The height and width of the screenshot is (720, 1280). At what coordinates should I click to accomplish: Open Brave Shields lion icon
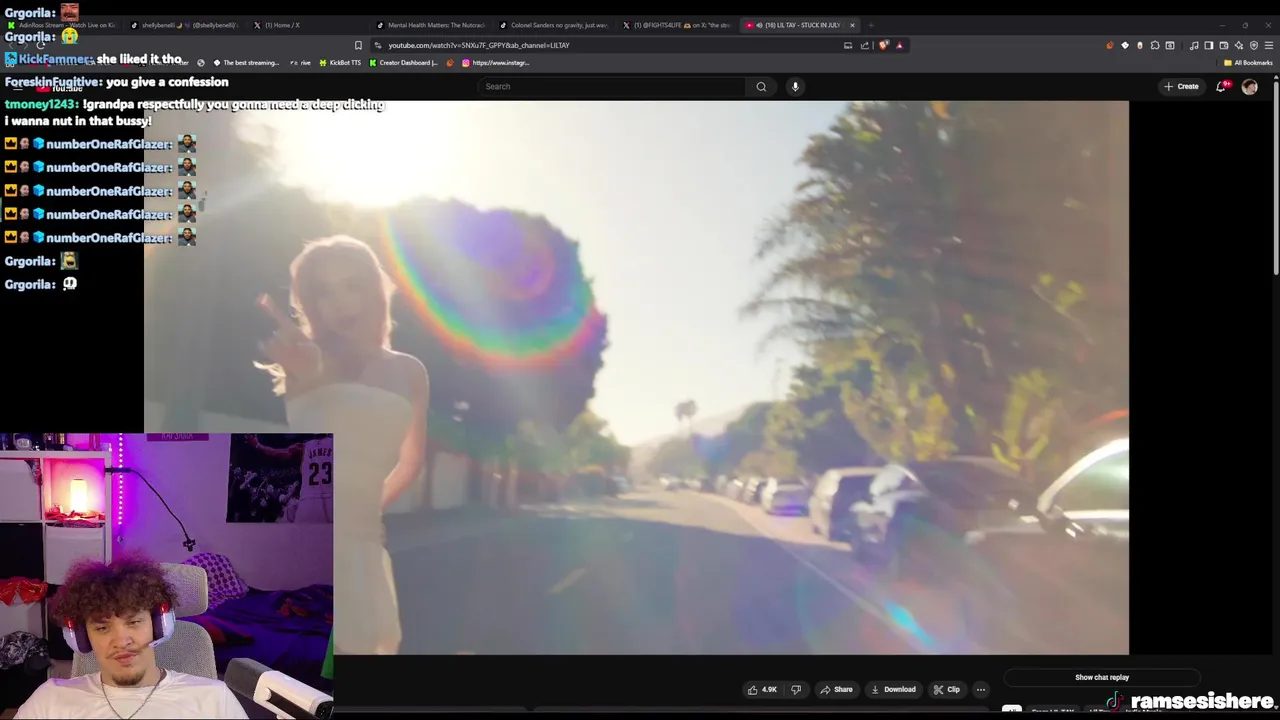[x=883, y=45]
